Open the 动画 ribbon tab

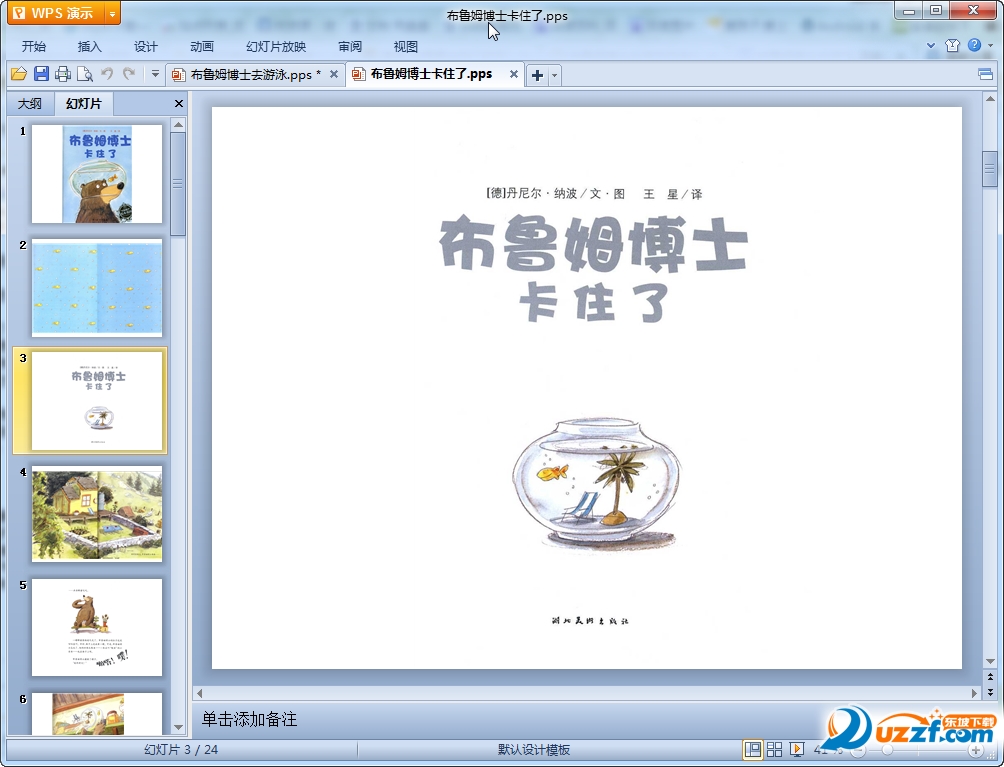click(x=202, y=47)
